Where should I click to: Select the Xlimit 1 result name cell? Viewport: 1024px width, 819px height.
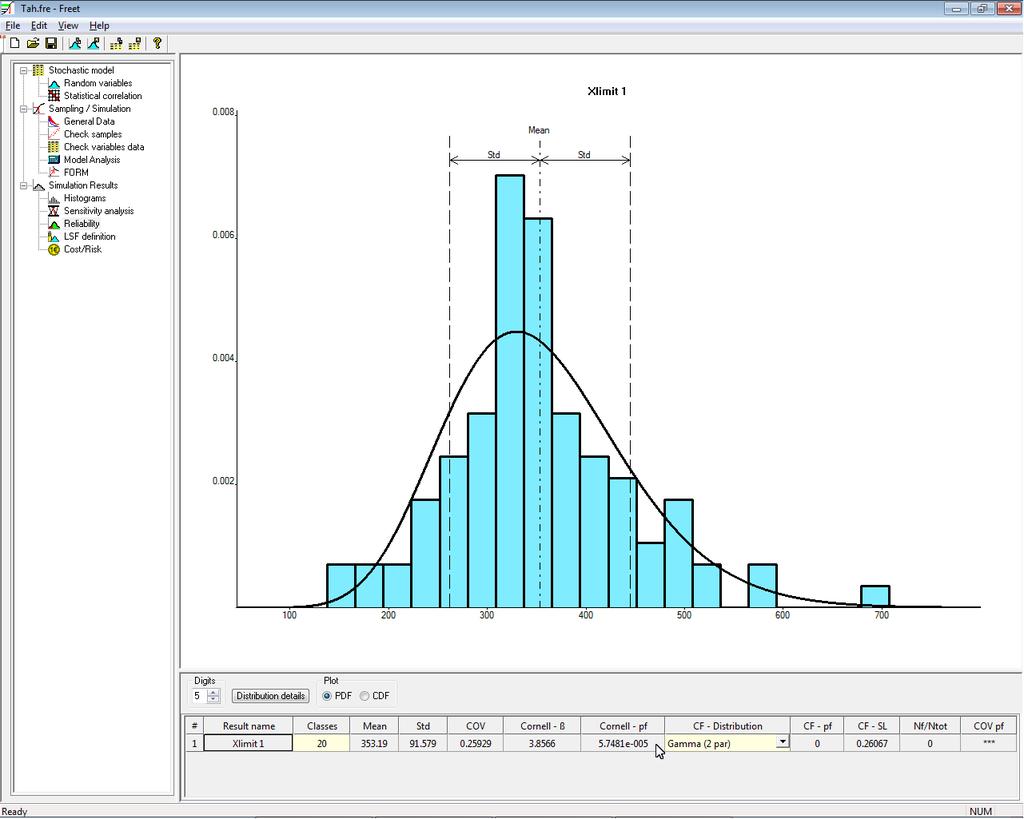[248, 743]
